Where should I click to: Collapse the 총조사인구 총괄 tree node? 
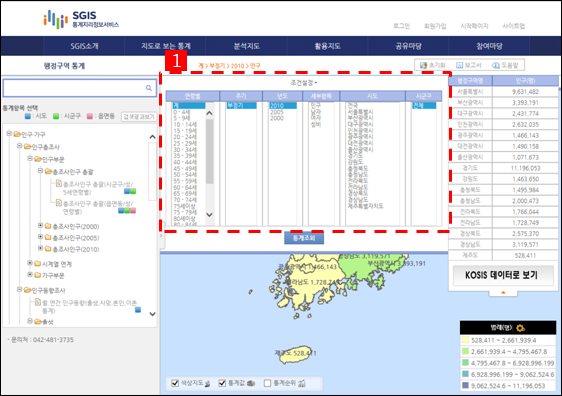pyautogui.click(x=41, y=171)
